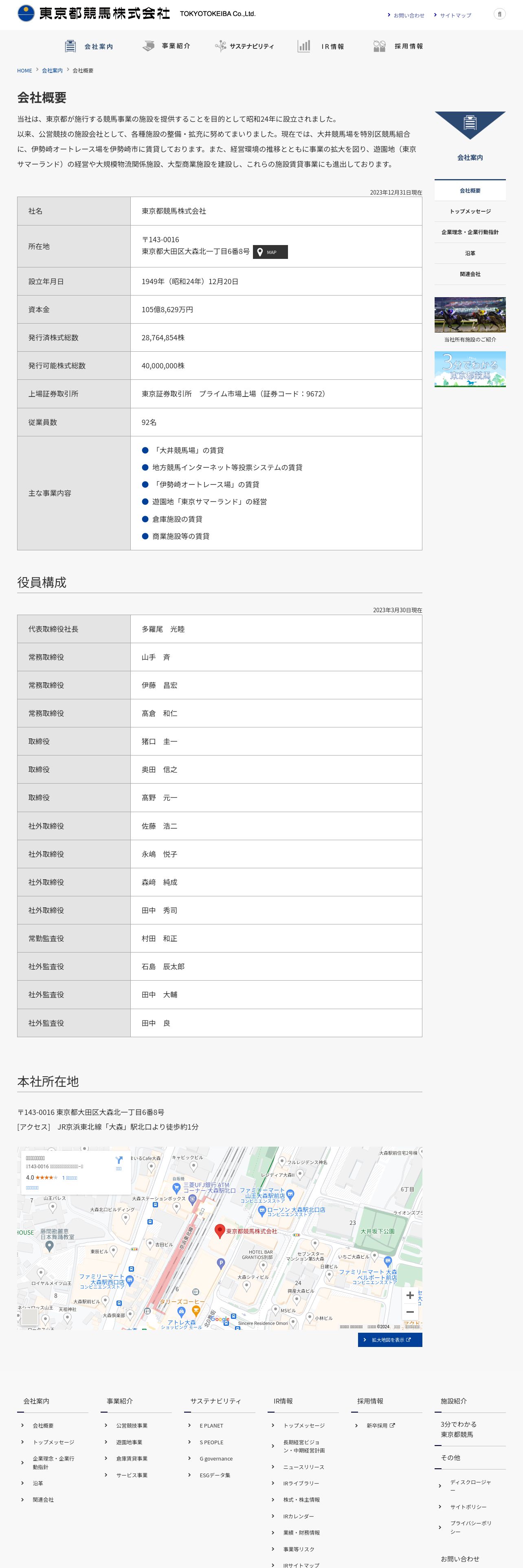Click the Tokyotokeiba company logo
Image resolution: width=523 pixels, height=1568 pixels.
pyautogui.click(x=136, y=13)
